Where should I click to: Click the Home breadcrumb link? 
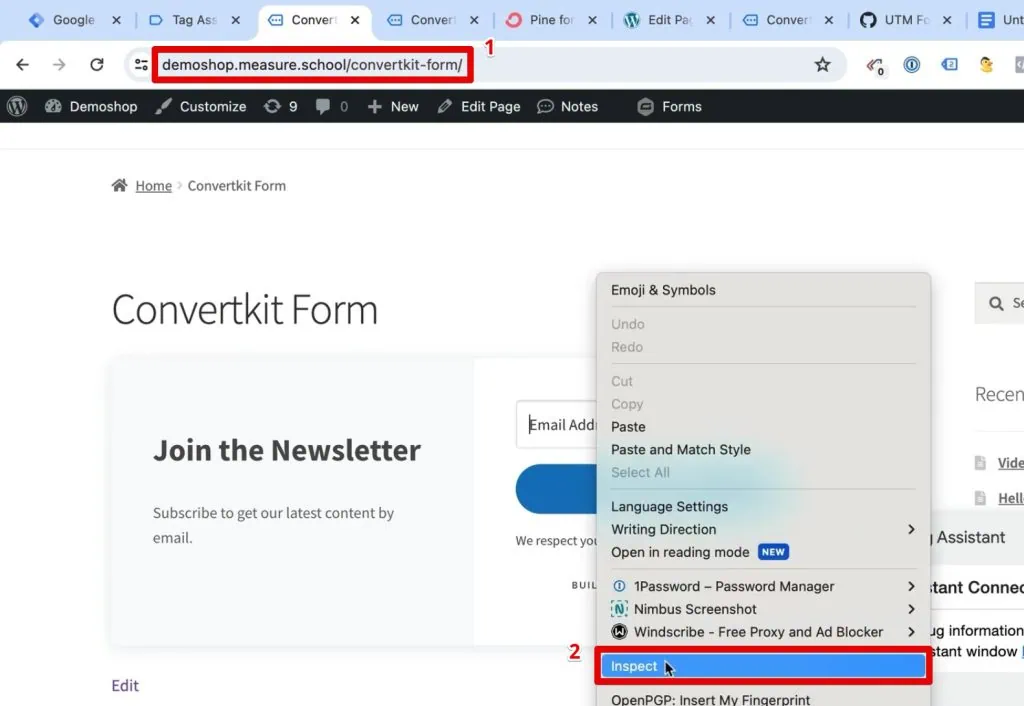(153, 185)
